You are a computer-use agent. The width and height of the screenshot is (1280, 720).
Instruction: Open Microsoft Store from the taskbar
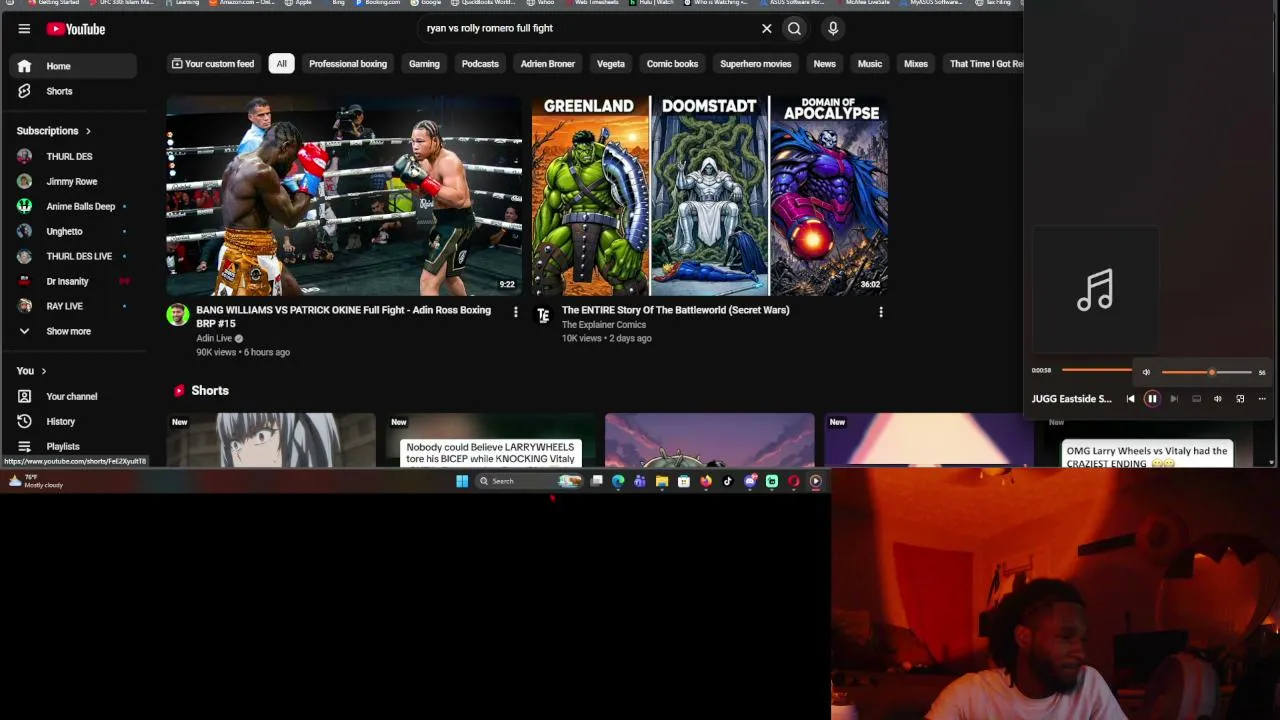684,481
